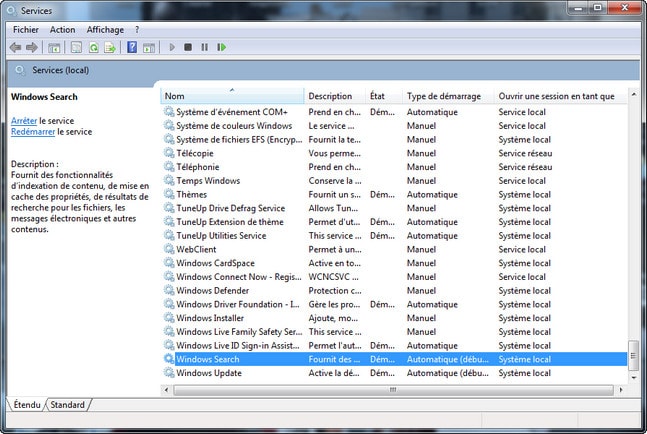Click 'Automatique' in Thèmes row
Image resolution: width=647 pixels, height=434 pixels.
(432, 195)
